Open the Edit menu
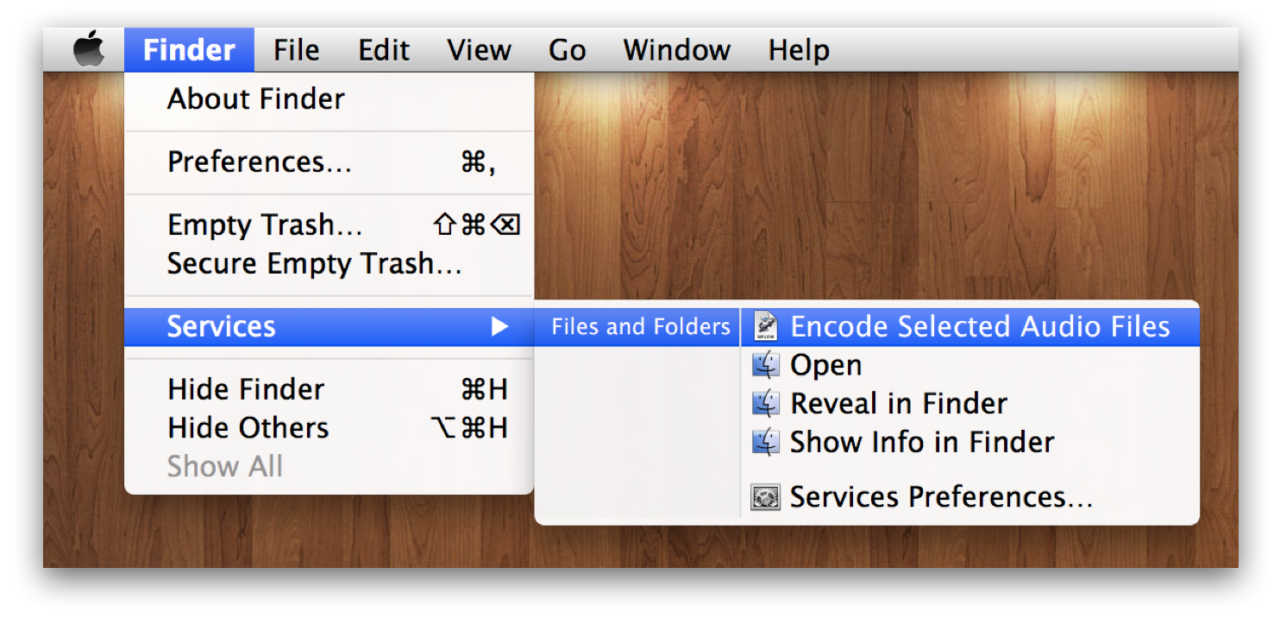The image size is (1280, 618). tap(384, 50)
